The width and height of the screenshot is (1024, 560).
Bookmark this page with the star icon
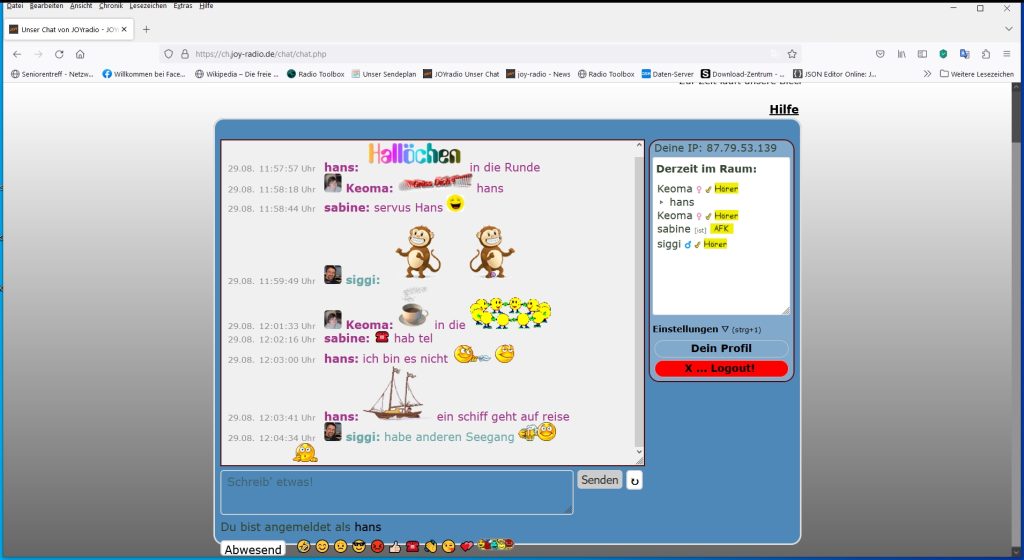tap(792, 54)
